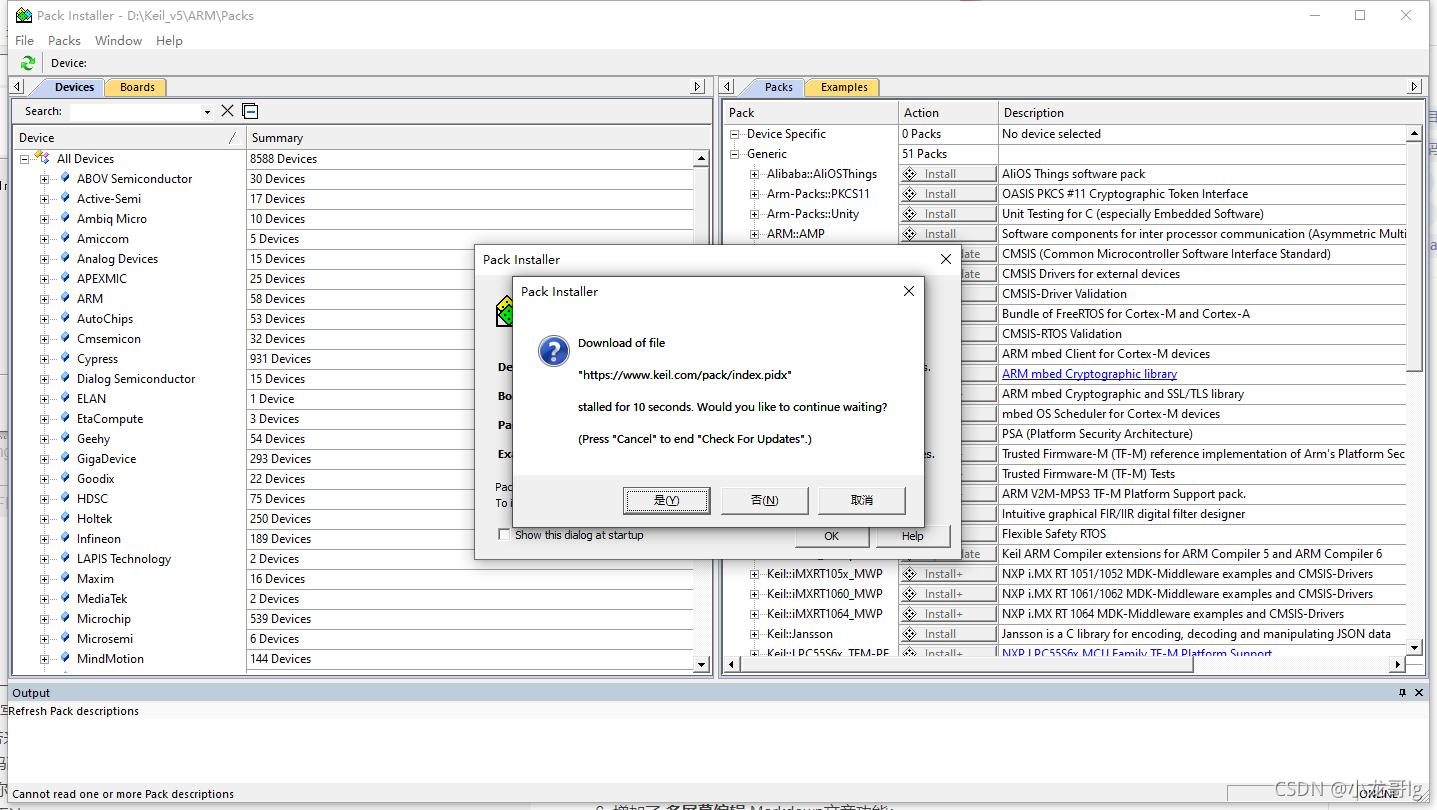Click 否(N) to stop waiting

tap(764, 500)
